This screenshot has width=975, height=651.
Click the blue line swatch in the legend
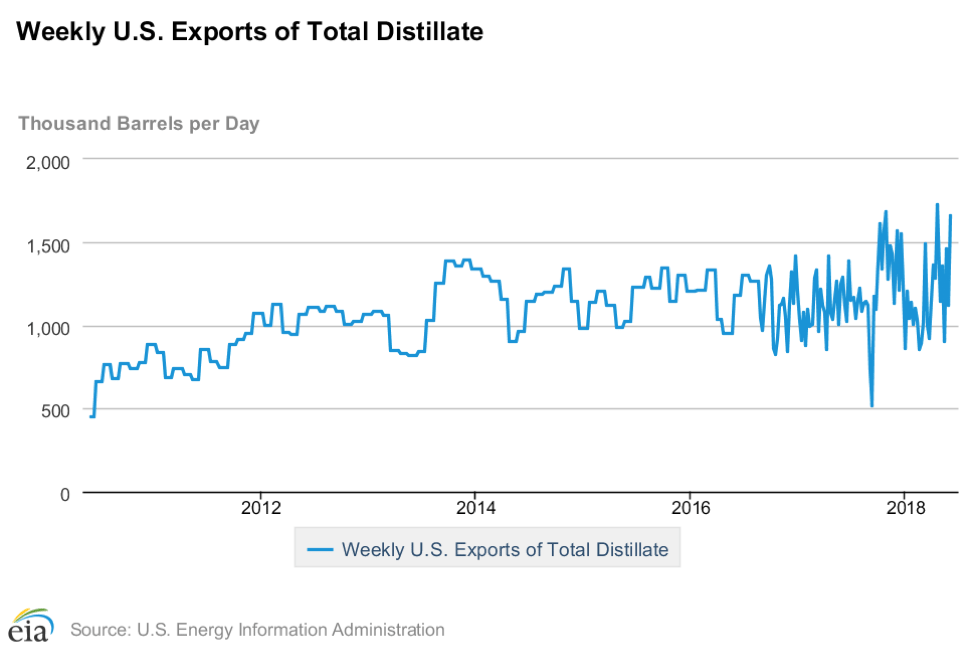point(320,549)
